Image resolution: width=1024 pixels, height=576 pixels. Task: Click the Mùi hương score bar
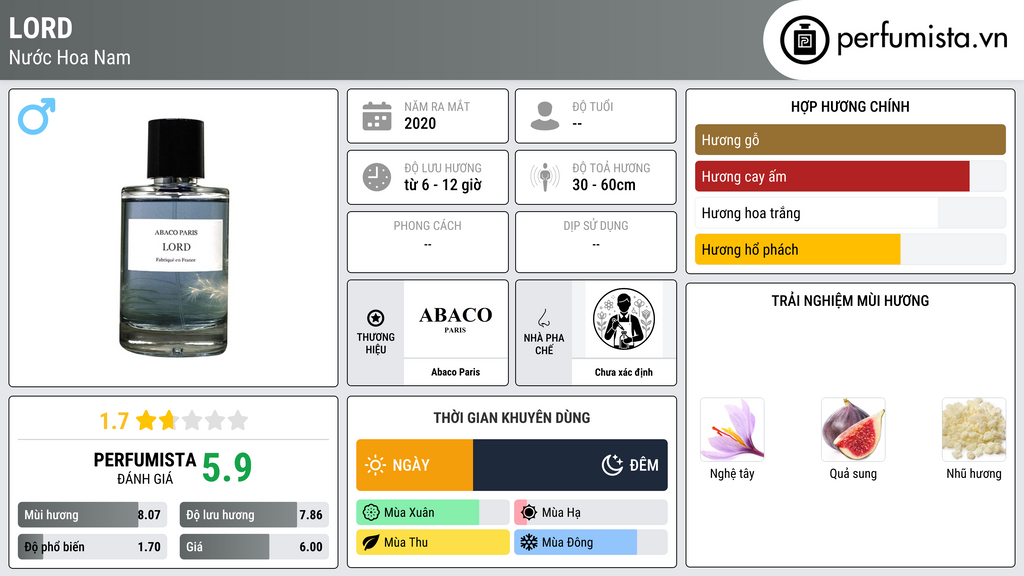point(93,515)
